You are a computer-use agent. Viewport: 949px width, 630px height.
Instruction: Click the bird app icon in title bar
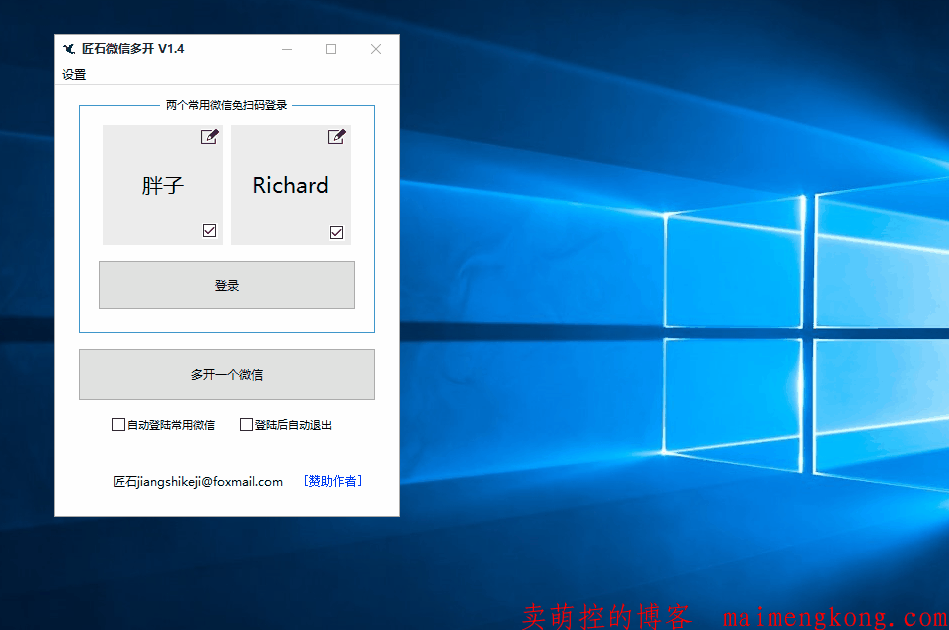click(x=69, y=49)
